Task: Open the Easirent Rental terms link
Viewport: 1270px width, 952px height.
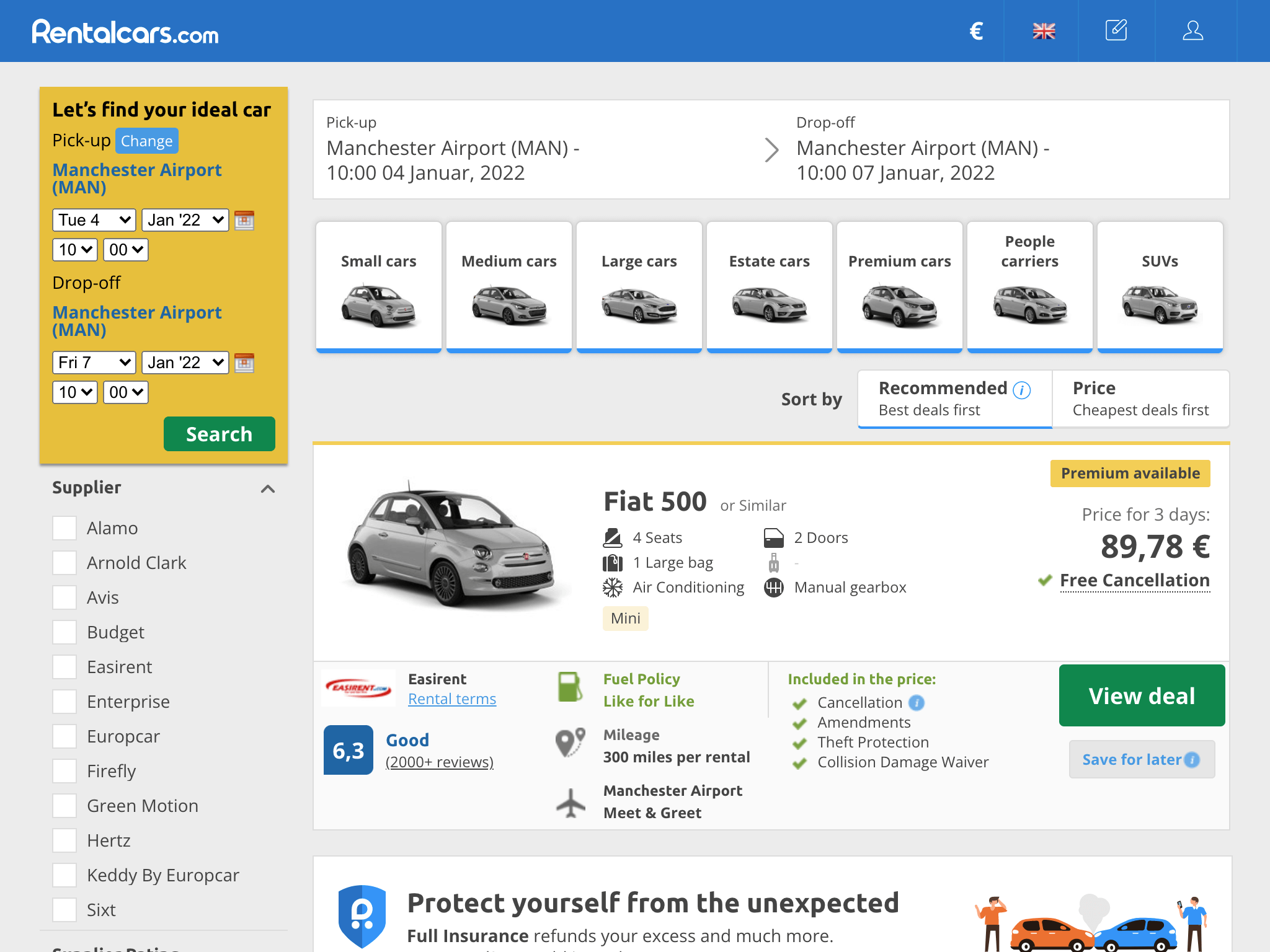Action: pos(452,699)
